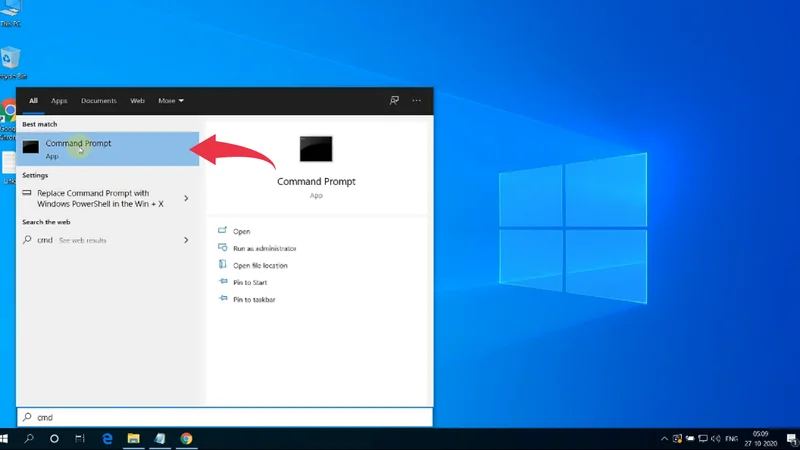
Task: Select the Web search tab
Action: 138,101
